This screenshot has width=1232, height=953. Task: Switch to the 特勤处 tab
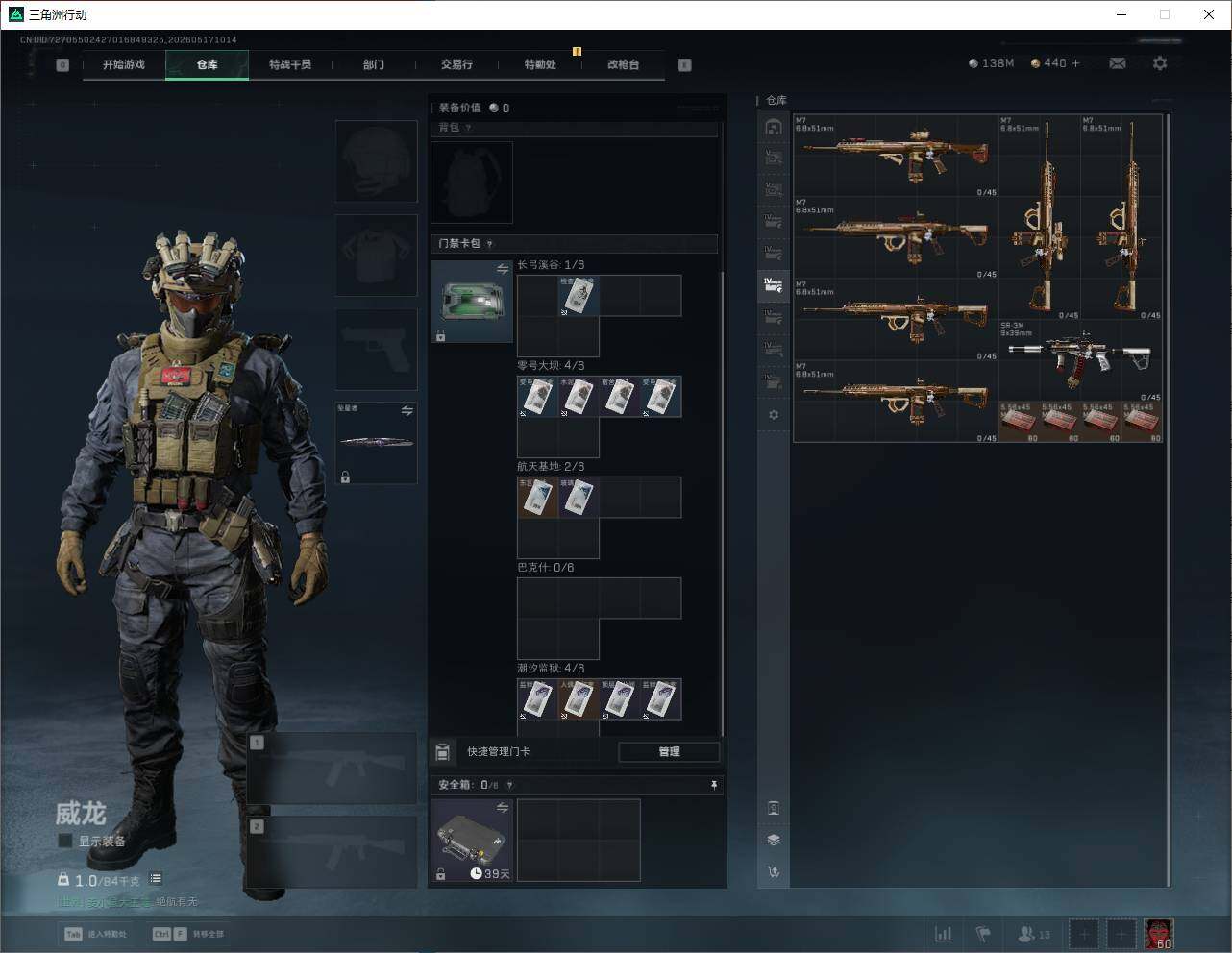(540, 64)
